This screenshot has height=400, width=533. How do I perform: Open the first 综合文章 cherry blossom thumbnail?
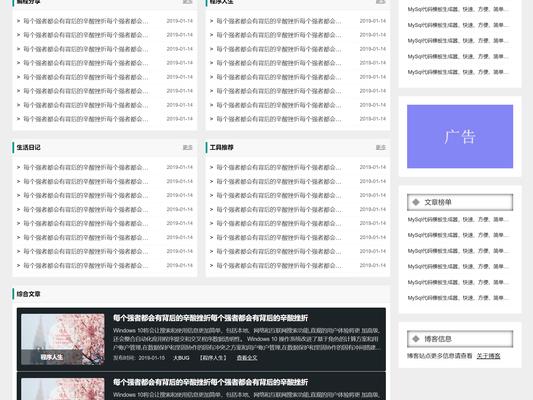click(63, 339)
